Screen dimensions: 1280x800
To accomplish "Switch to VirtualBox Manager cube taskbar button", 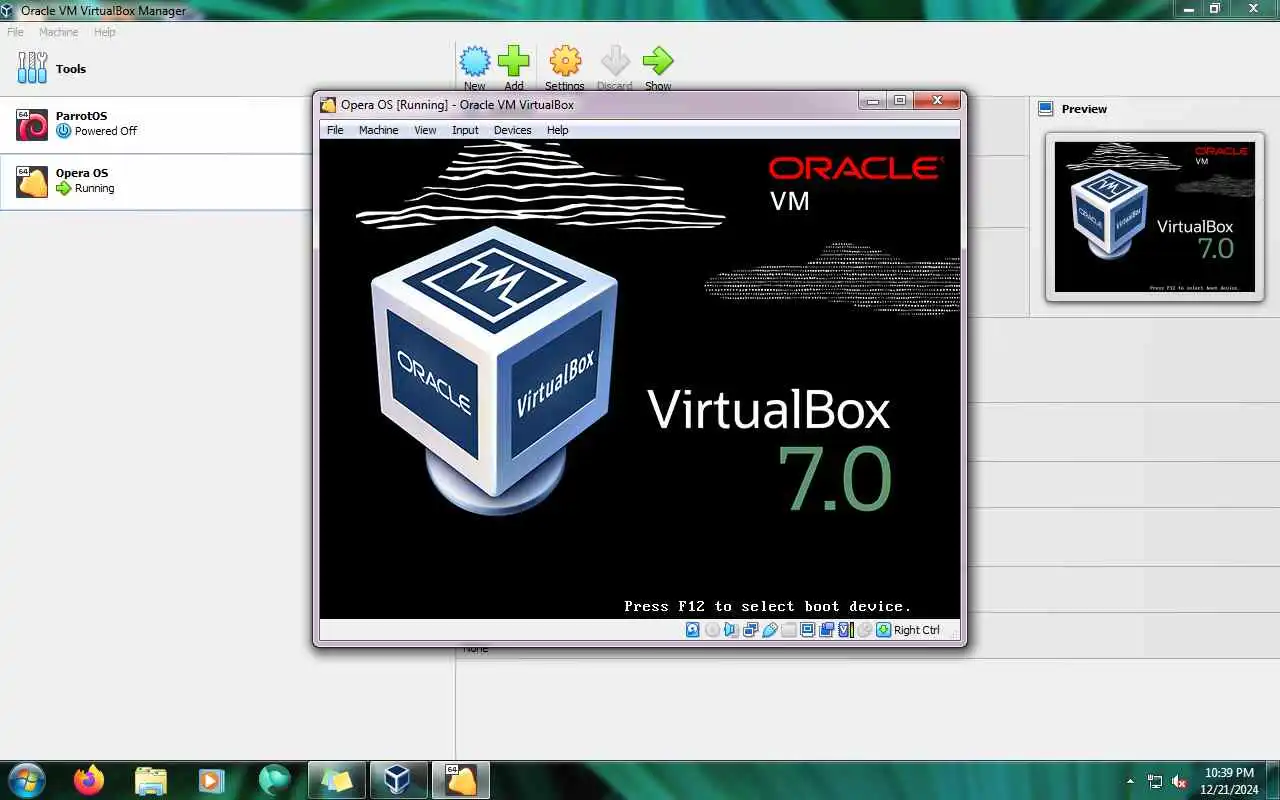I will (x=398, y=779).
